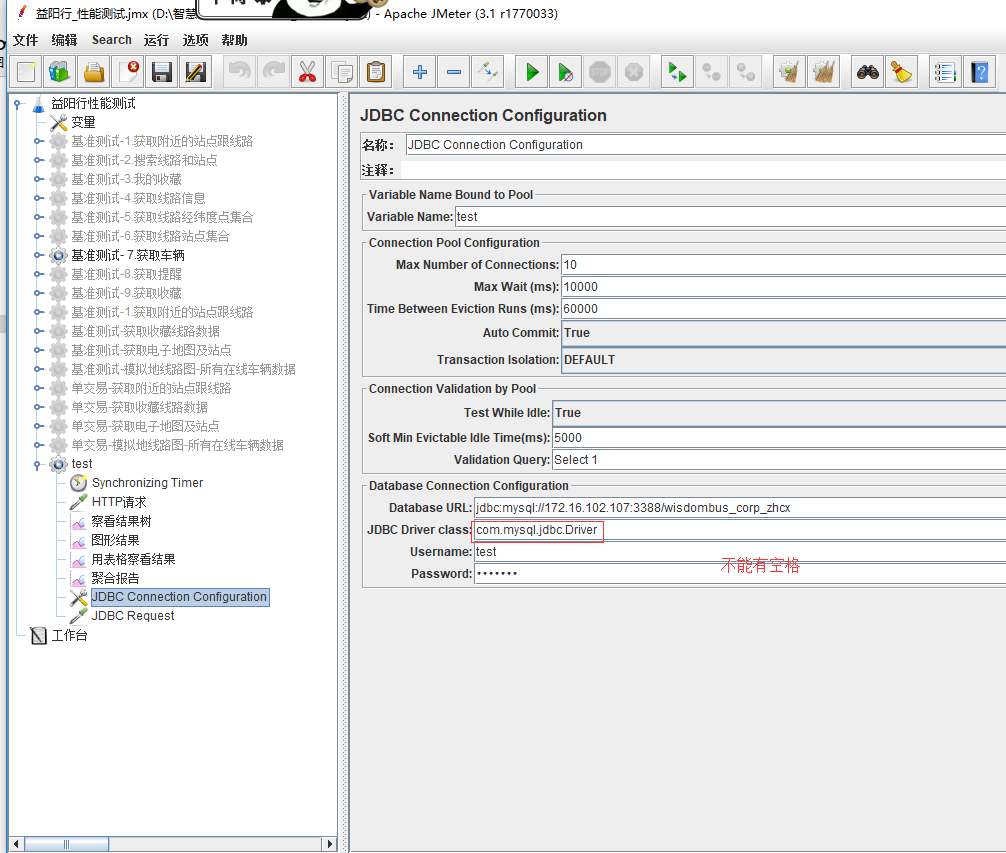Click Remote Stop All icon

[712, 72]
